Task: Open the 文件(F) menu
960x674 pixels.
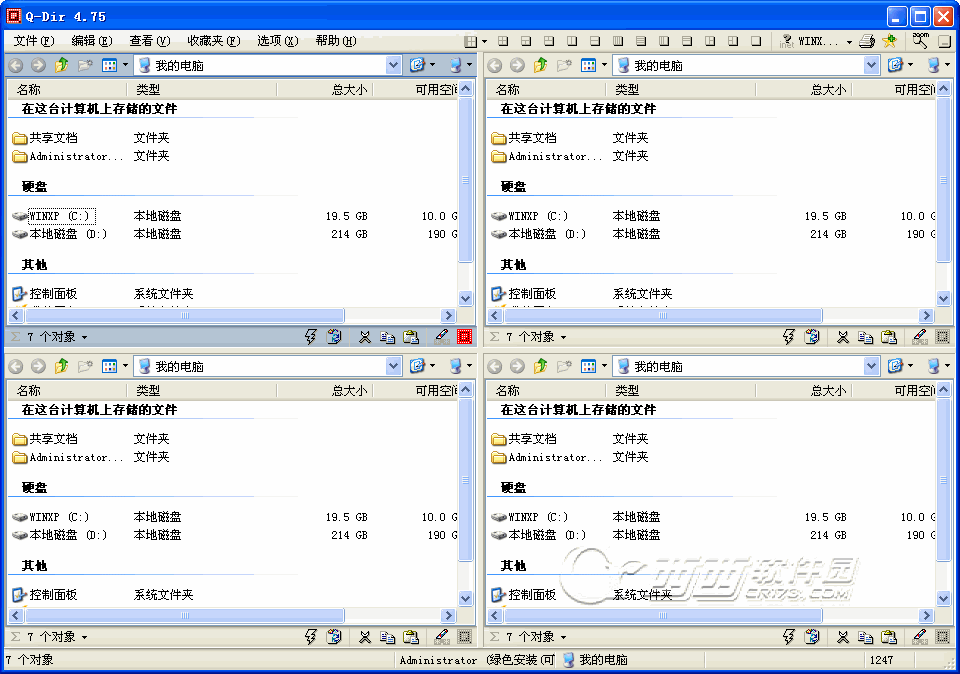Action: pyautogui.click(x=34, y=41)
